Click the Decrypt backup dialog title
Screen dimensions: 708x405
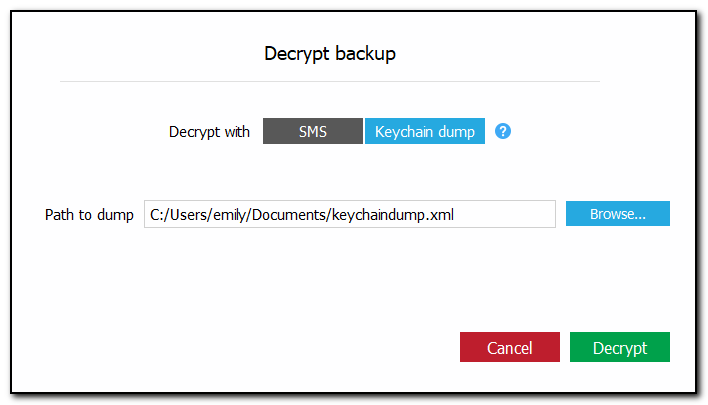pos(329,54)
